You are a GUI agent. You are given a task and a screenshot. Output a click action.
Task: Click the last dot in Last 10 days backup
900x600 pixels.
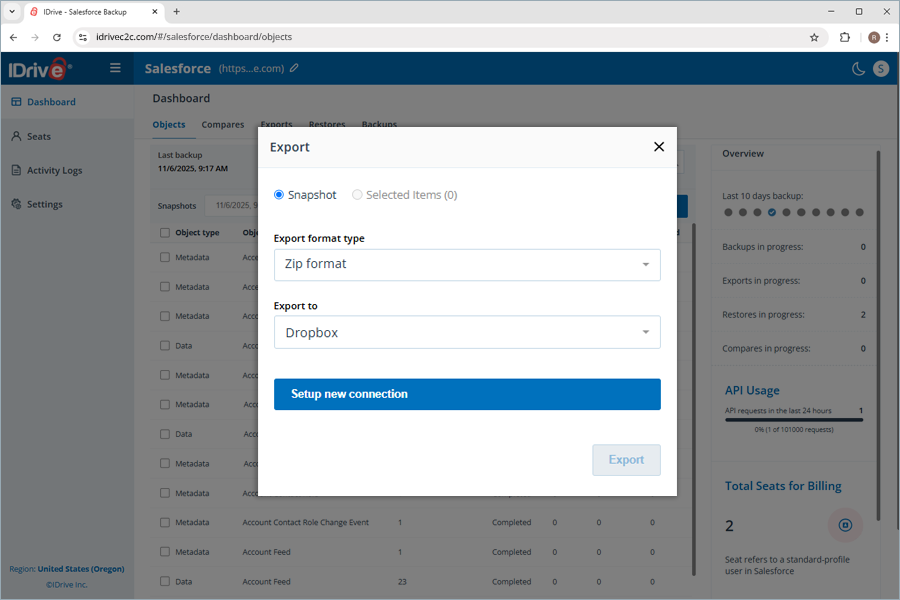pyautogui.click(x=859, y=212)
